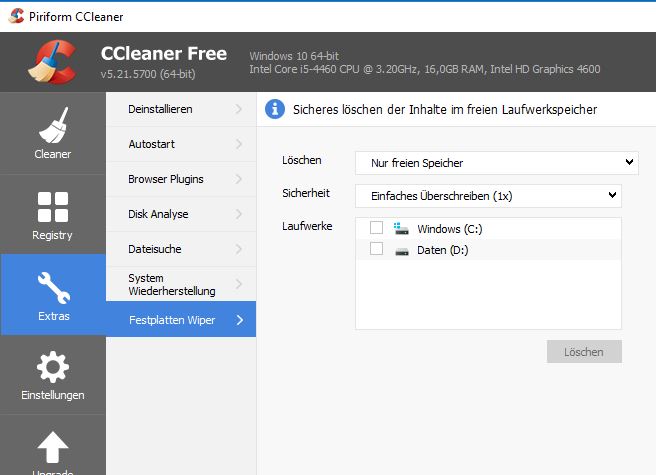Open the Autostart menu item
Image resolution: width=656 pixels, height=475 pixels.
(x=181, y=144)
